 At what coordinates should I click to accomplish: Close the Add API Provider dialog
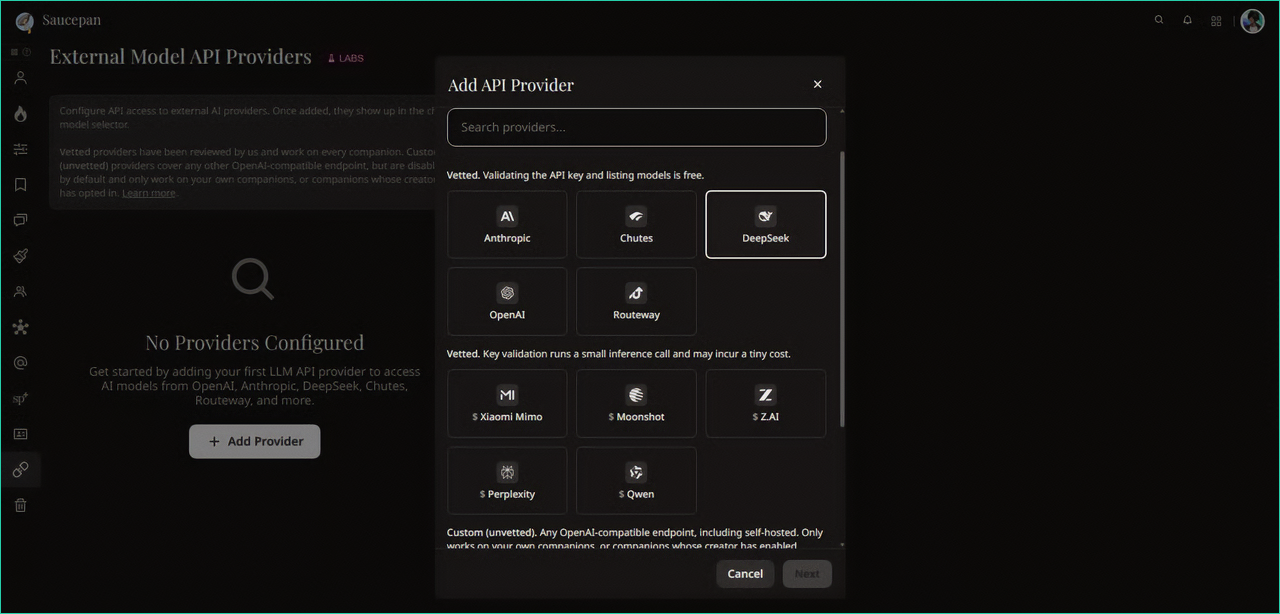[x=817, y=85]
